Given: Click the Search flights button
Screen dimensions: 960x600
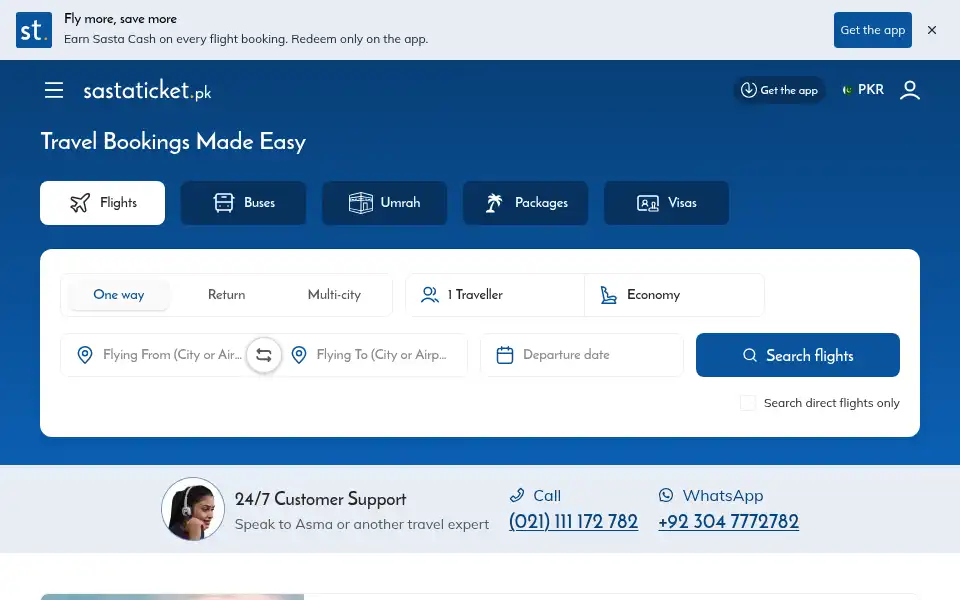Looking at the screenshot, I should tap(798, 355).
